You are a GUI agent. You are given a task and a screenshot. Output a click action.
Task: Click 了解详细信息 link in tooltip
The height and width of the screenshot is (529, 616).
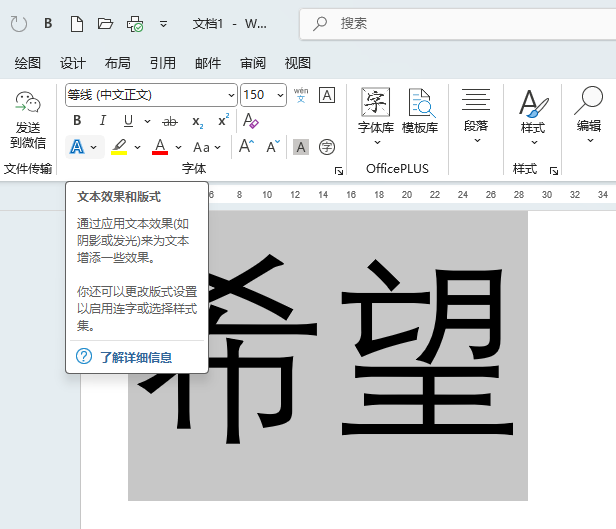coord(136,357)
